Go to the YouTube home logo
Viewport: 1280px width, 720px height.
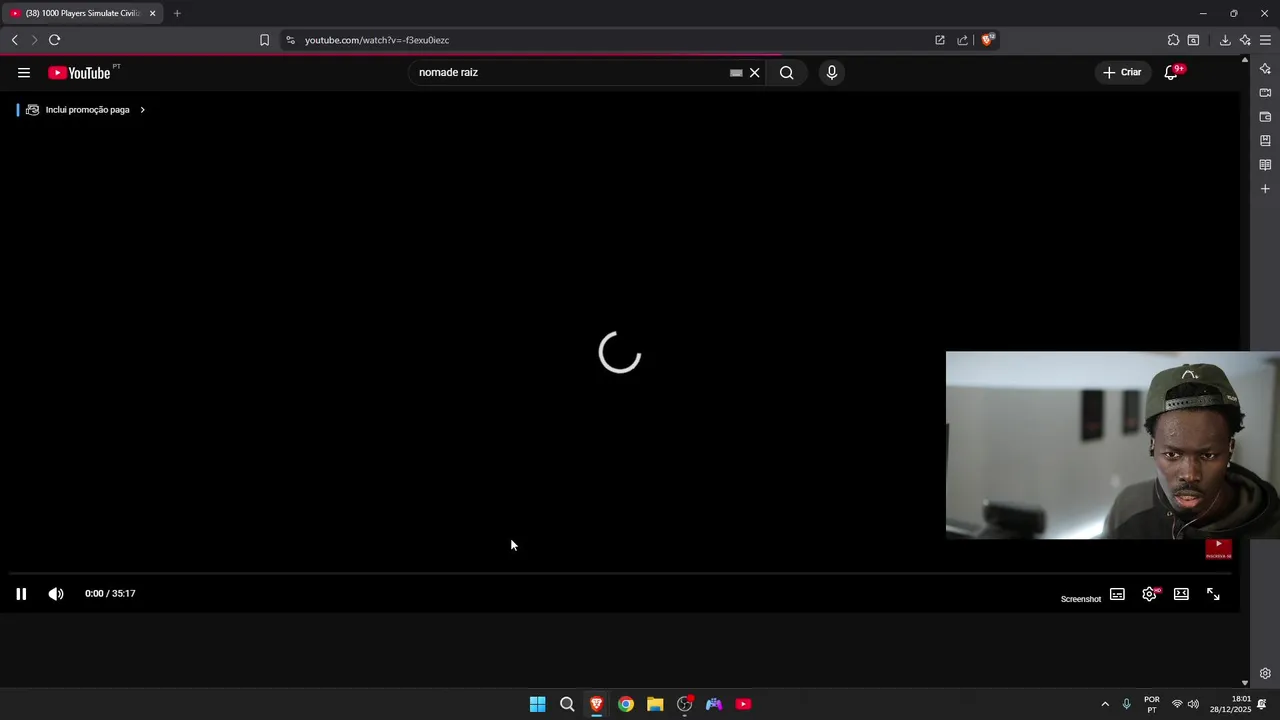pyautogui.click(x=79, y=72)
